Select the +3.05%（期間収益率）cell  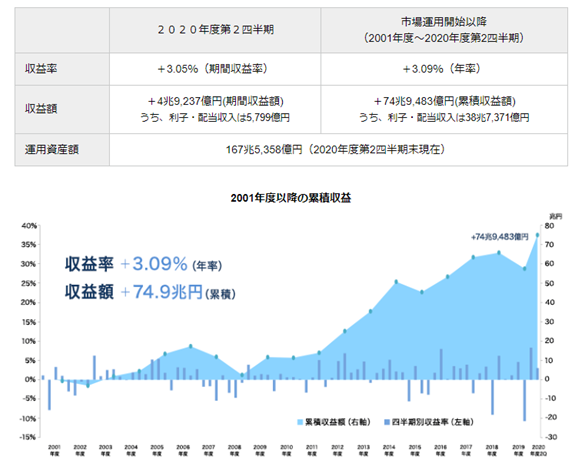click(x=215, y=69)
